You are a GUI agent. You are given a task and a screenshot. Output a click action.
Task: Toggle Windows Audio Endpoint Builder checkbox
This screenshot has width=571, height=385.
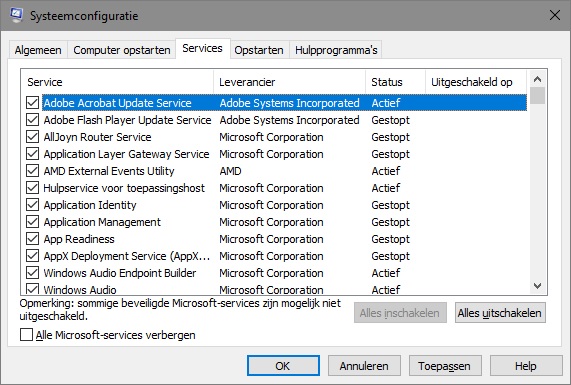(32, 273)
